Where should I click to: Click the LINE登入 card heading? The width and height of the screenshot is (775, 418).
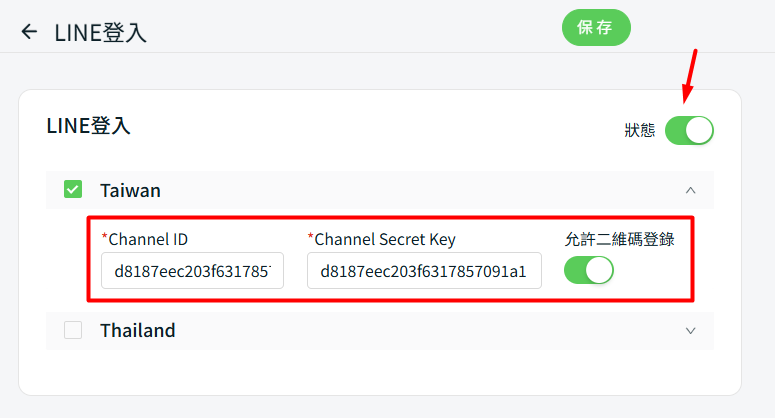coord(88,126)
